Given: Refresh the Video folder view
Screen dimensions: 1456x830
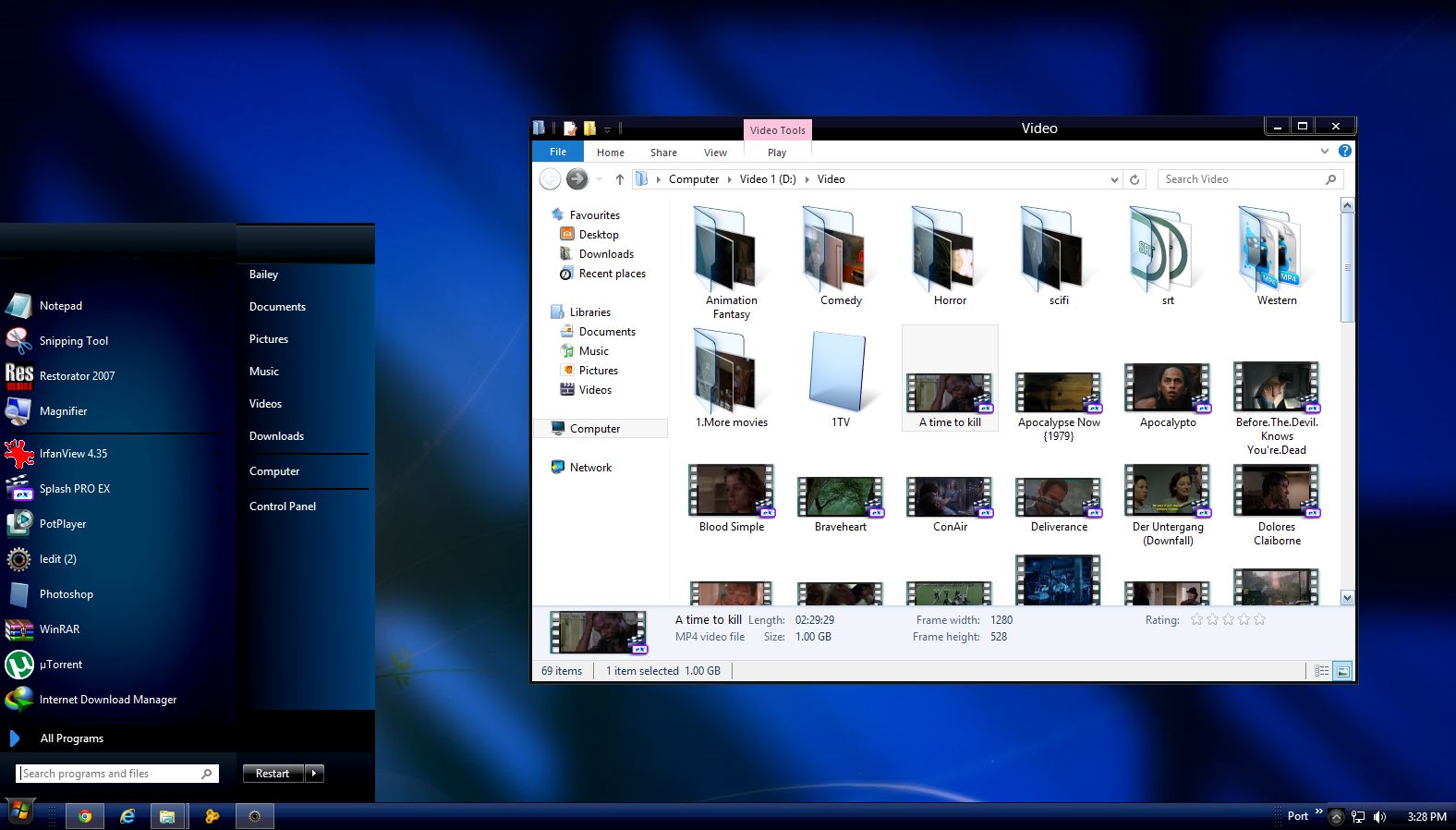Looking at the screenshot, I should point(1134,179).
